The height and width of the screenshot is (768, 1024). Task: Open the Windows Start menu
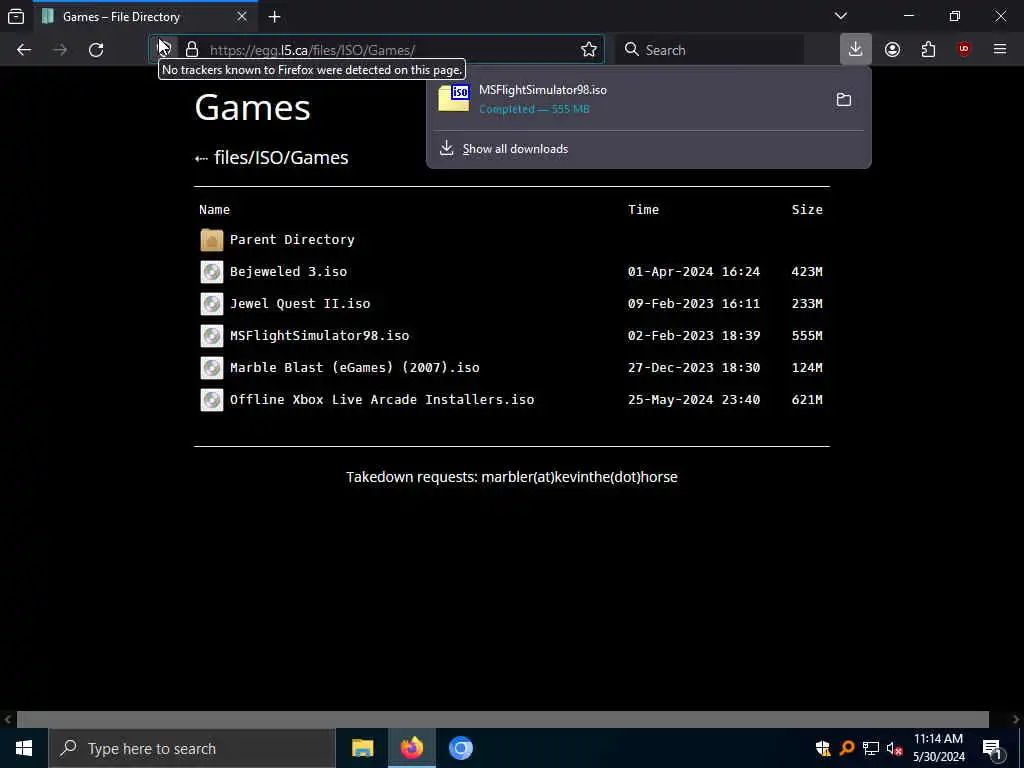pyautogui.click(x=24, y=748)
